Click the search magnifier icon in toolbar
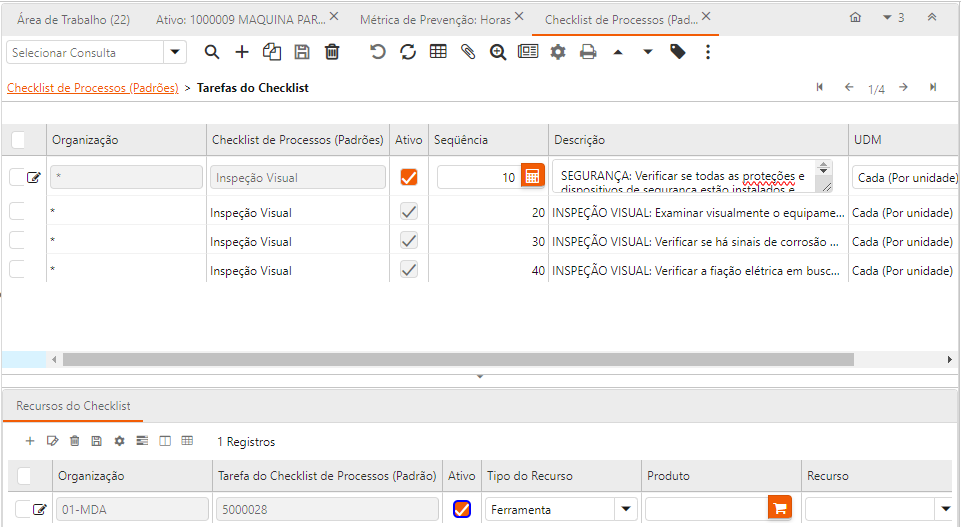The image size is (961, 527). tap(211, 52)
